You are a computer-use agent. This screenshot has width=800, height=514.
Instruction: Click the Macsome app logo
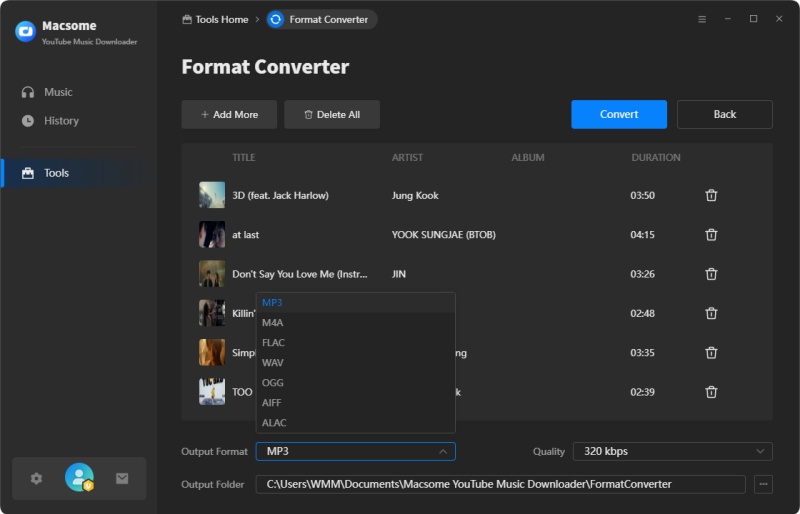[x=26, y=32]
